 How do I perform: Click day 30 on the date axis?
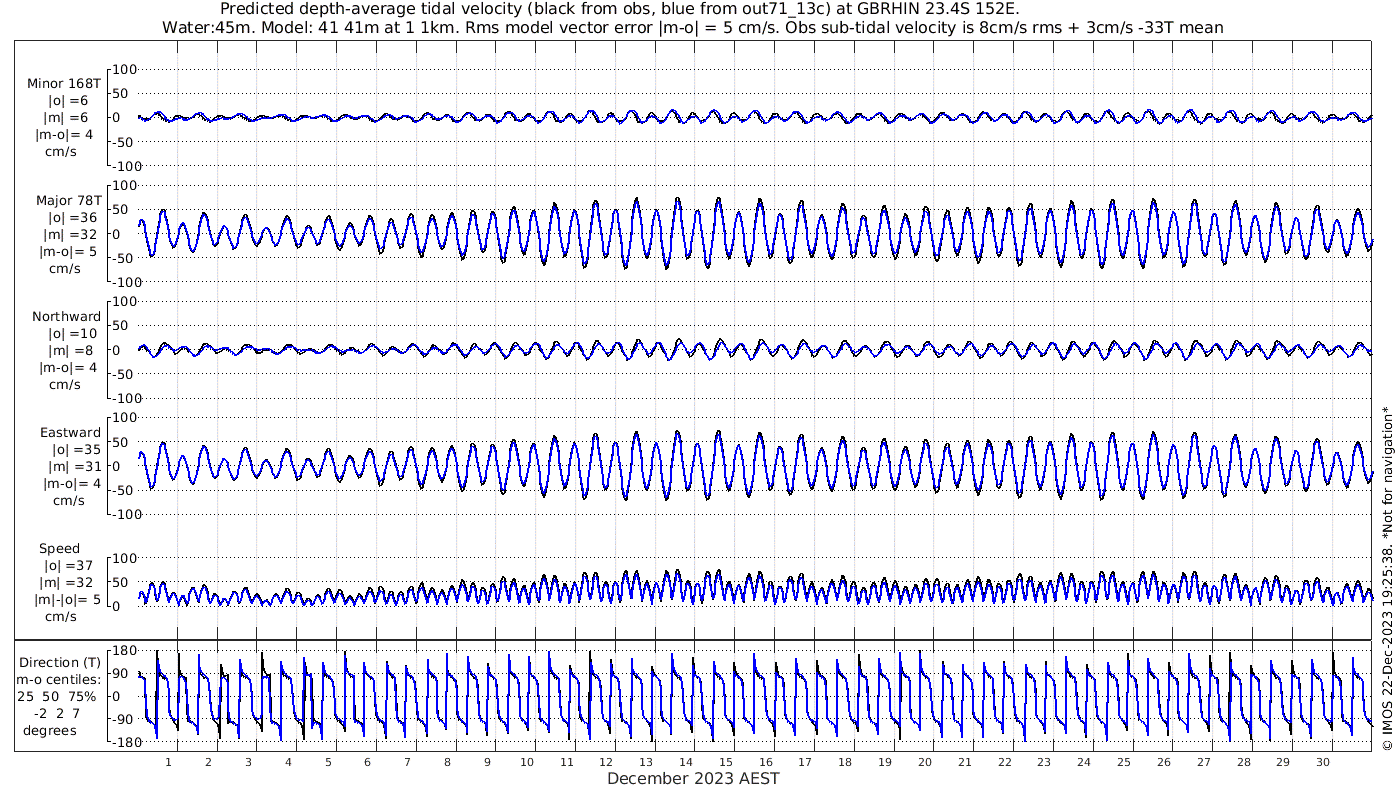tap(1322, 762)
